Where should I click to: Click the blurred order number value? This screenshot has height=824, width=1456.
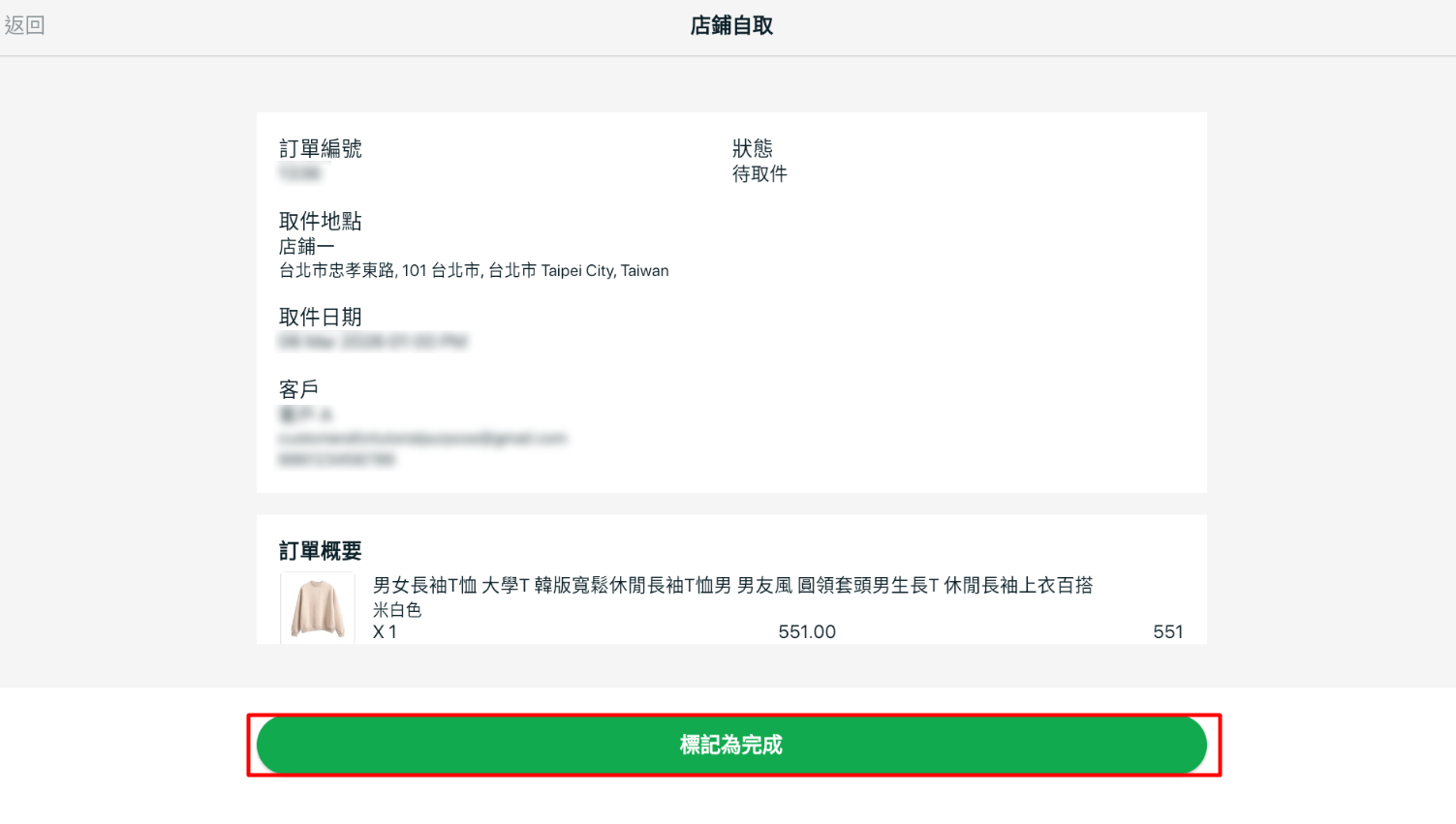tap(300, 173)
